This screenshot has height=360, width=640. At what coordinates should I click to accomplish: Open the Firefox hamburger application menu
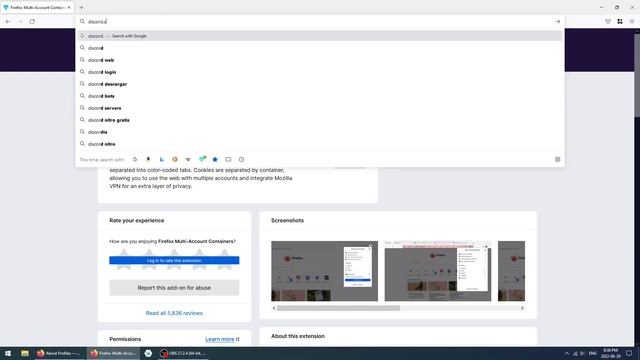pyautogui.click(x=632, y=21)
